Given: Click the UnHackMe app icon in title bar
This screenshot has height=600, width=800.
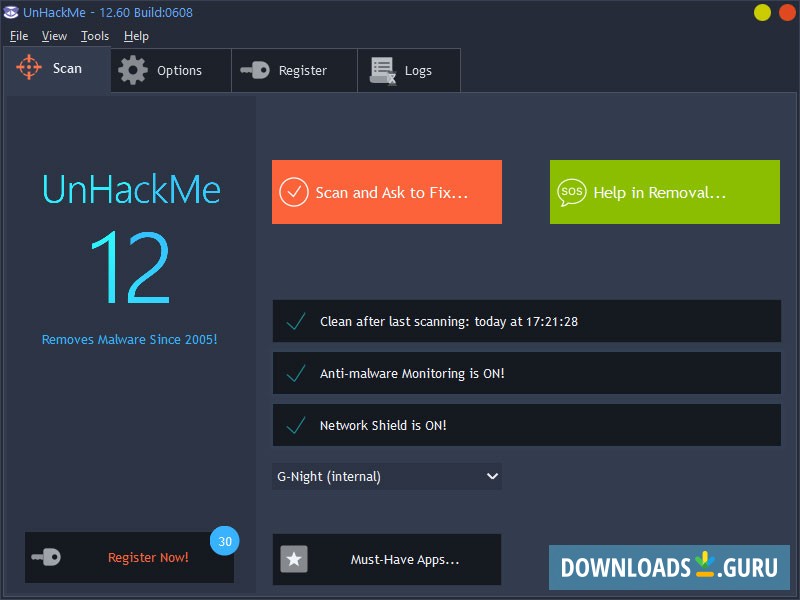Looking at the screenshot, I should pyautogui.click(x=11, y=12).
